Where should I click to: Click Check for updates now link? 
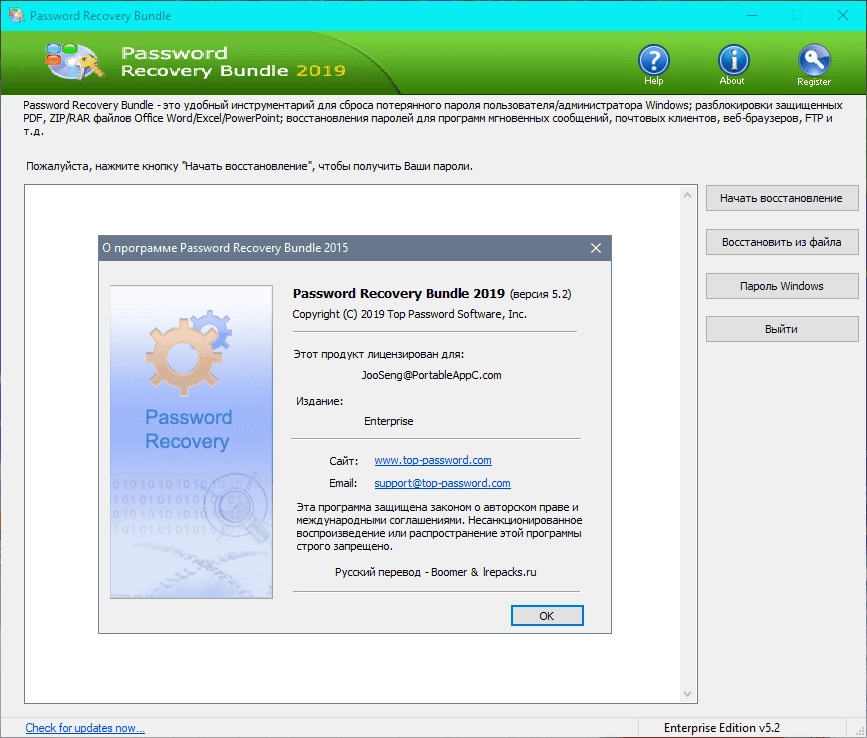pyautogui.click(x=85, y=728)
